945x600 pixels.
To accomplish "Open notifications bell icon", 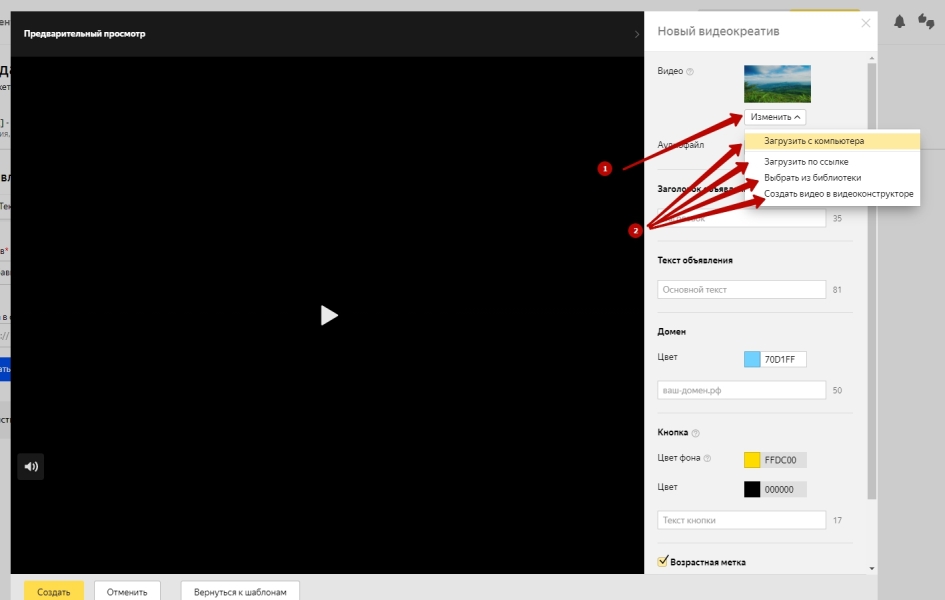I will coord(899,22).
